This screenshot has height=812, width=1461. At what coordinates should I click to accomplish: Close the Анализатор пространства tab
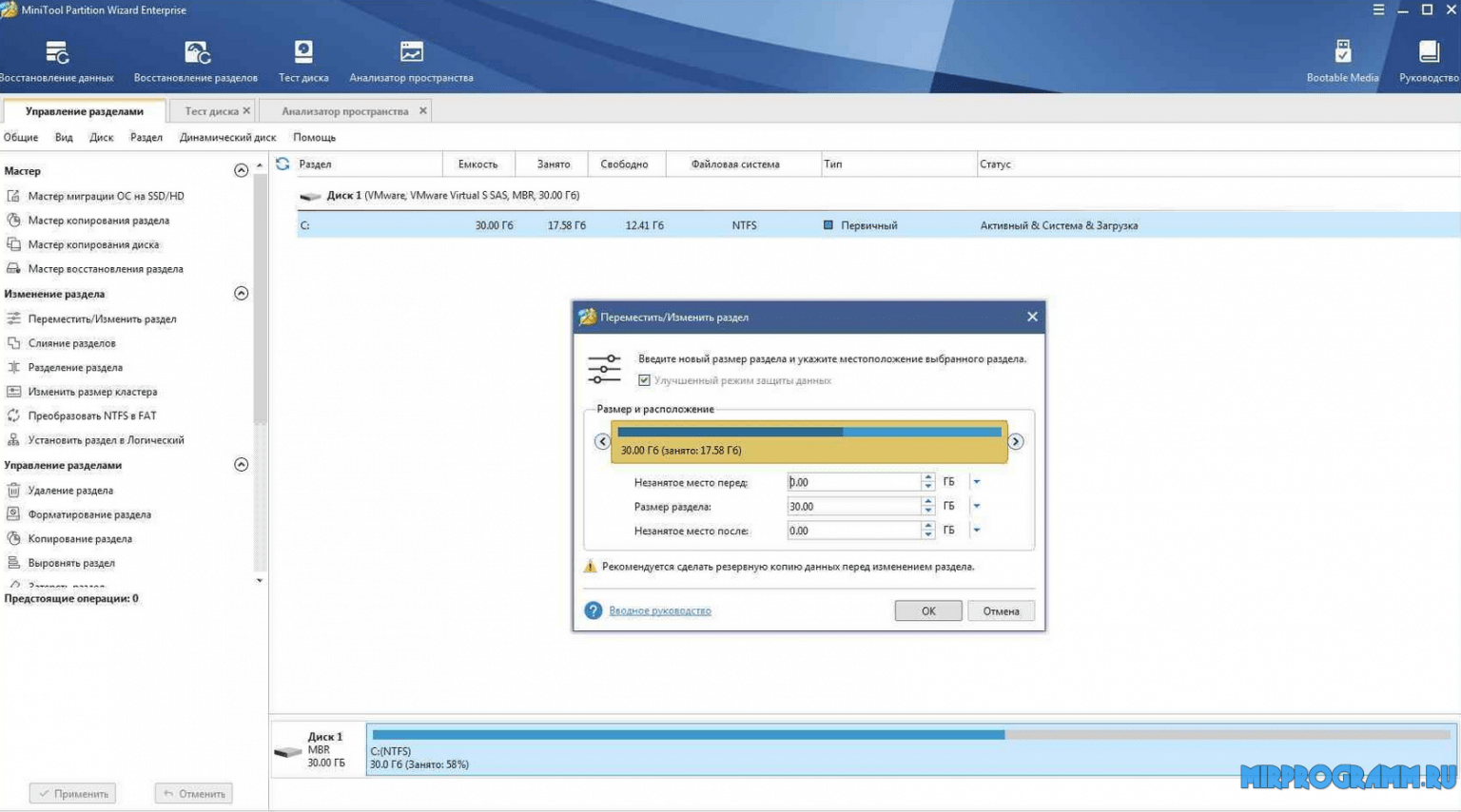tap(422, 110)
